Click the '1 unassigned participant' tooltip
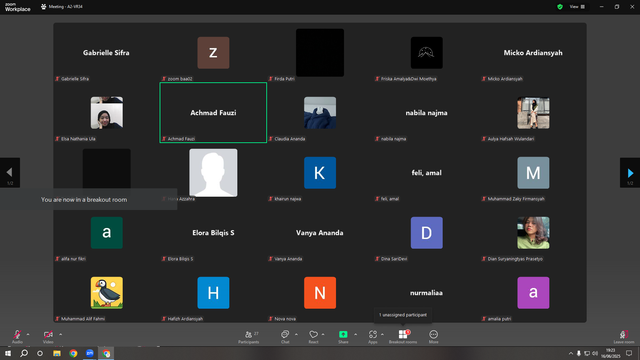The width and height of the screenshot is (640, 360). point(403,315)
